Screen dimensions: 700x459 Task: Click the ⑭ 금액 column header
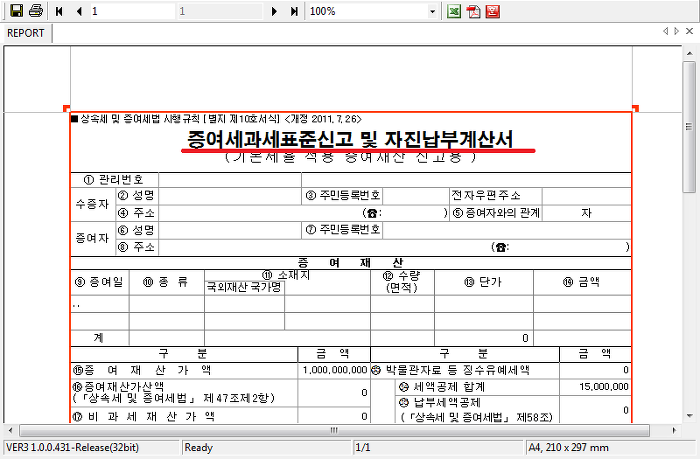pyautogui.click(x=581, y=282)
